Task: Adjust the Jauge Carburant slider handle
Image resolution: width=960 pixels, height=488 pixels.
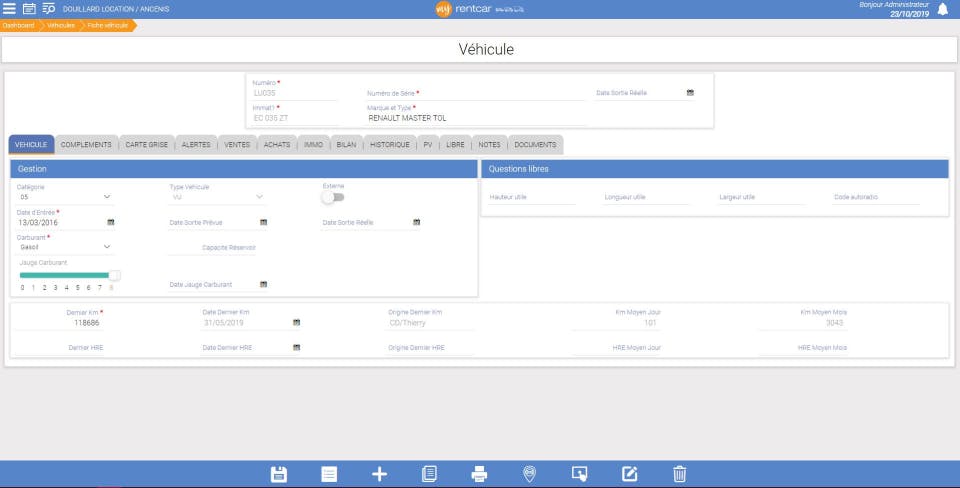Action: 114,276
